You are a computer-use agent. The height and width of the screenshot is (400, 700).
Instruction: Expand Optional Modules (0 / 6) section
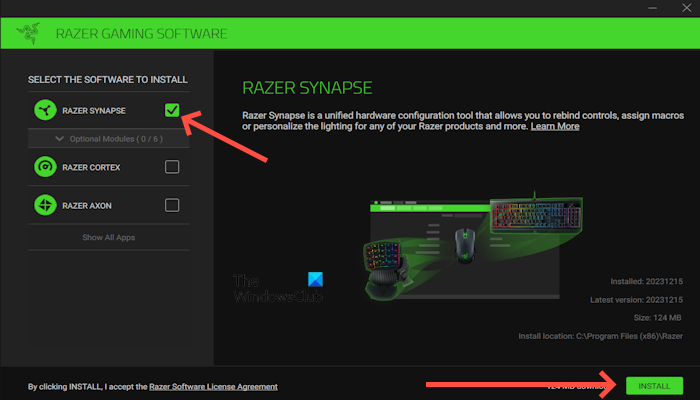pyautogui.click(x=108, y=138)
